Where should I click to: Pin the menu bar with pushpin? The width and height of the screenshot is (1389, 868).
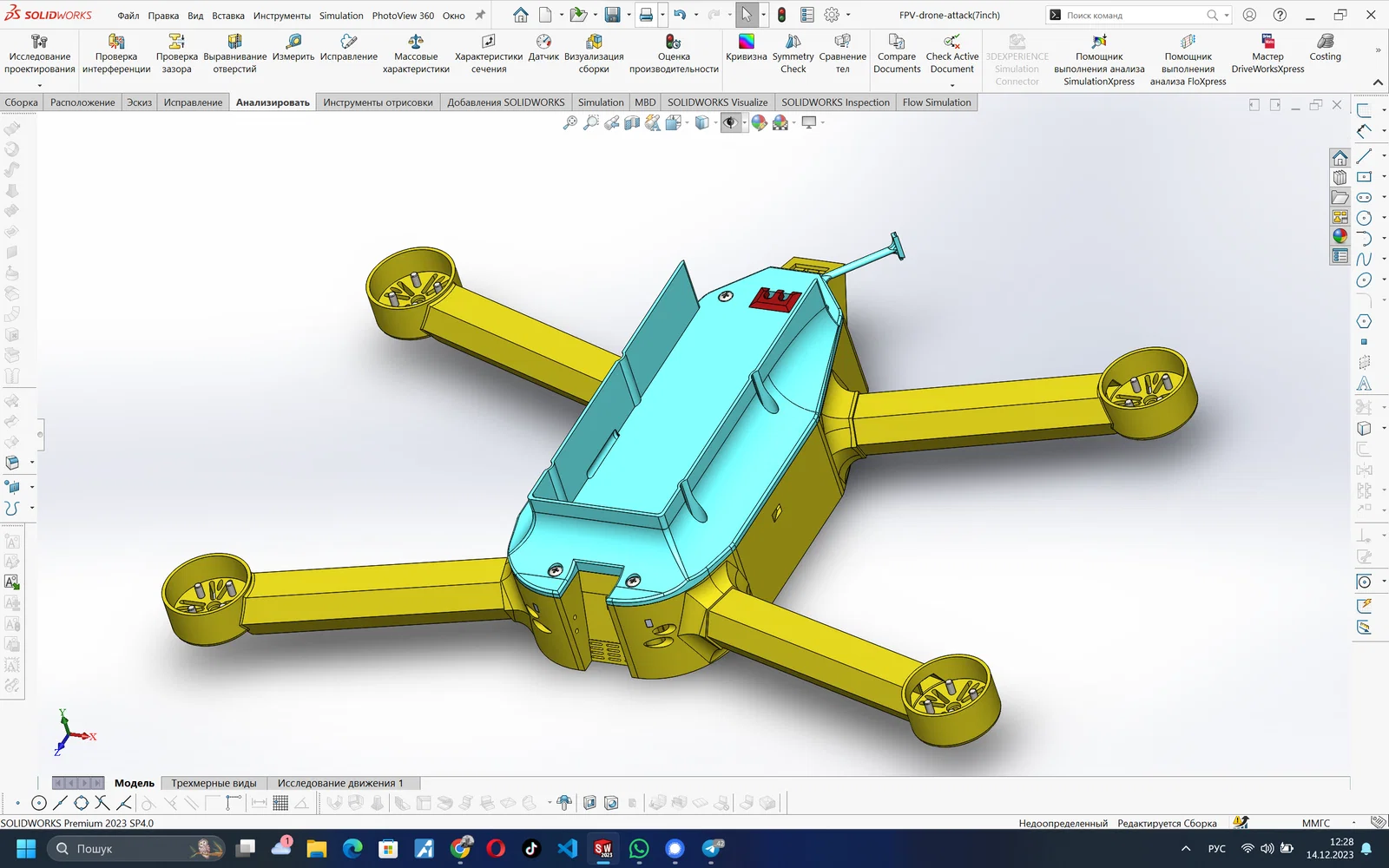(480, 15)
